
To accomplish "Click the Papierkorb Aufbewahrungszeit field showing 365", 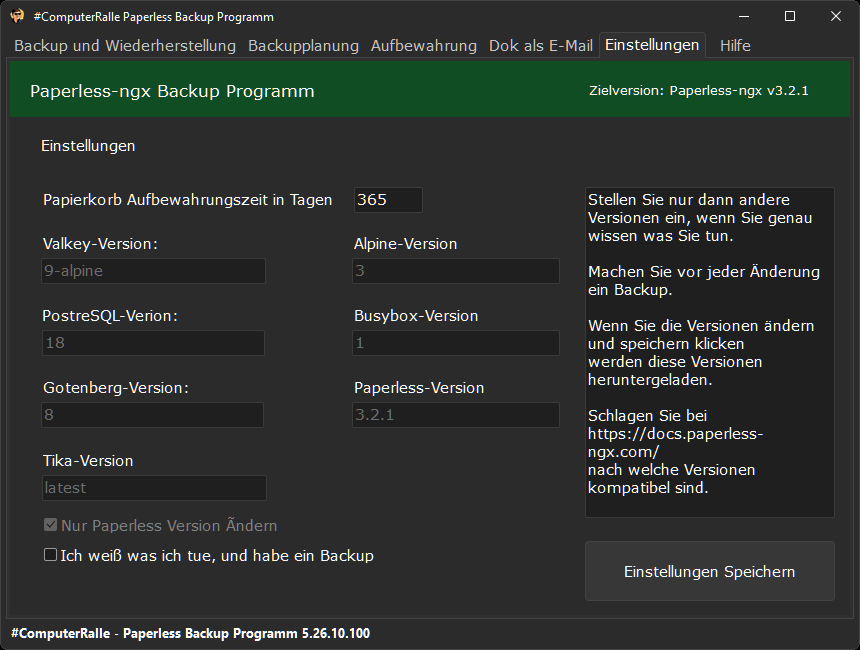I will (388, 200).
